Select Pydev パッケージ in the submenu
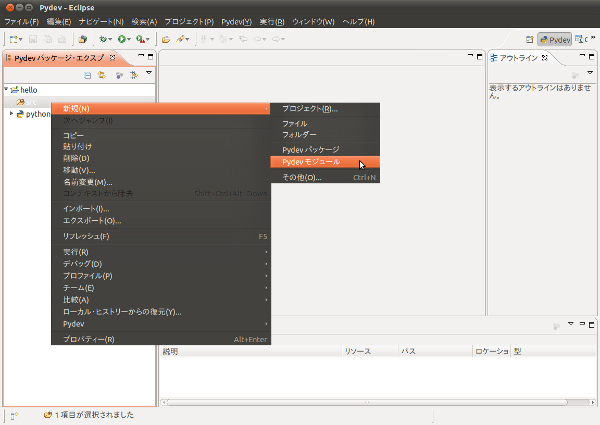 [x=325, y=150]
